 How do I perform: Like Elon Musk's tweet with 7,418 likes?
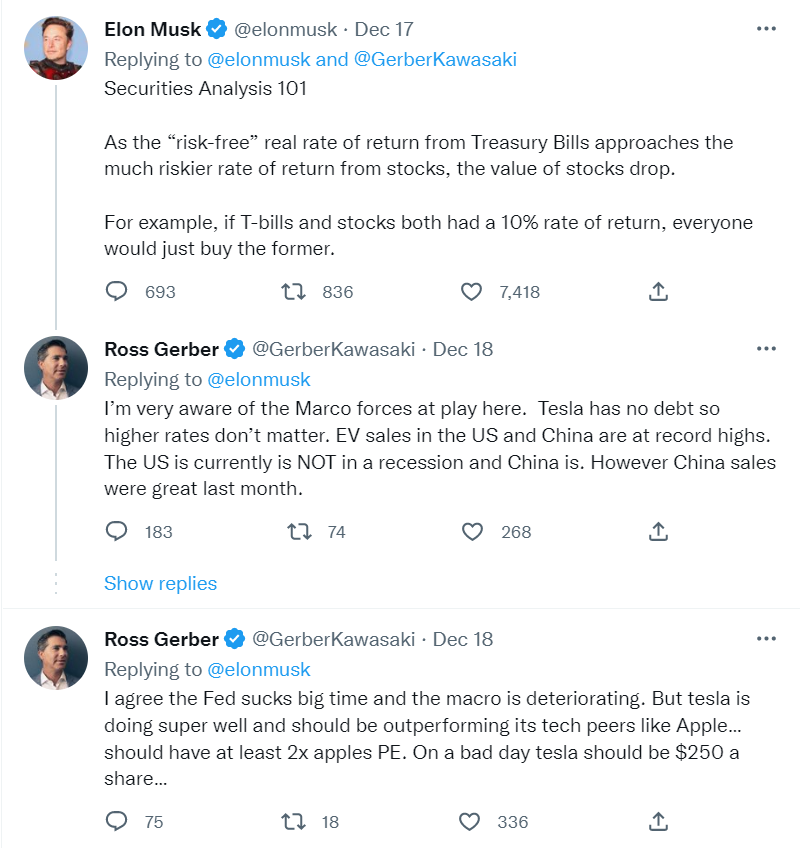tap(472, 292)
